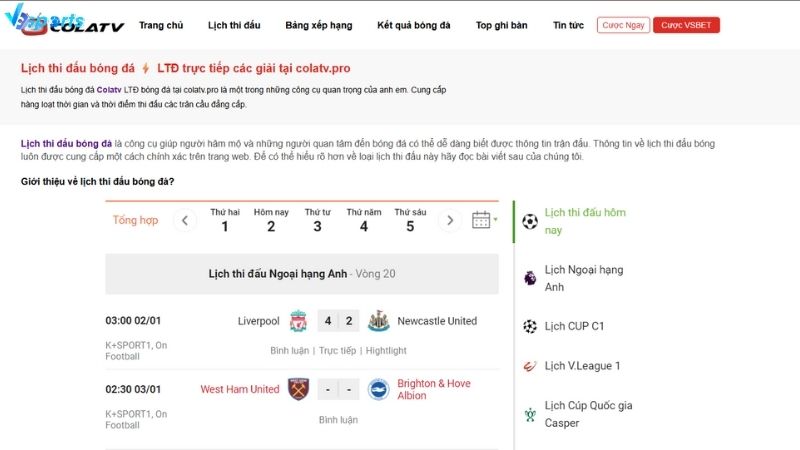Click the COLATV logo
Image resolution: width=800 pixels, height=450 pixels.
[73, 26]
